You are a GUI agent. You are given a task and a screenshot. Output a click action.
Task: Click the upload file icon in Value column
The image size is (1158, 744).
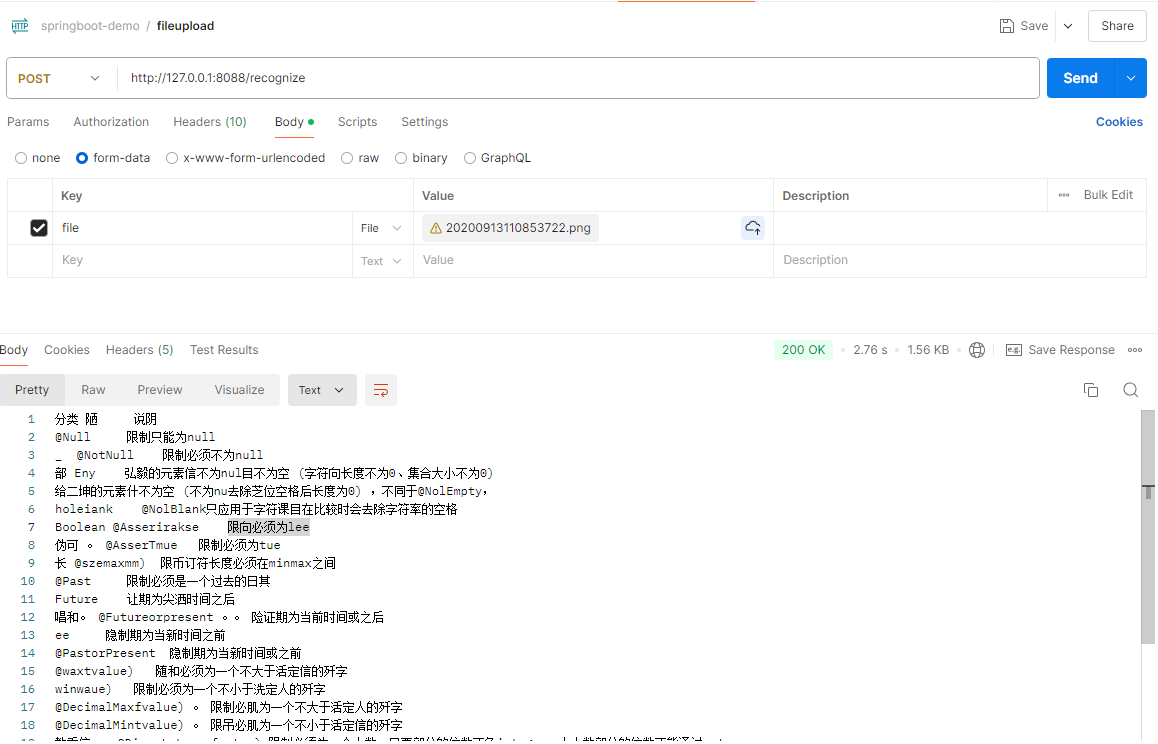(753, 228)
